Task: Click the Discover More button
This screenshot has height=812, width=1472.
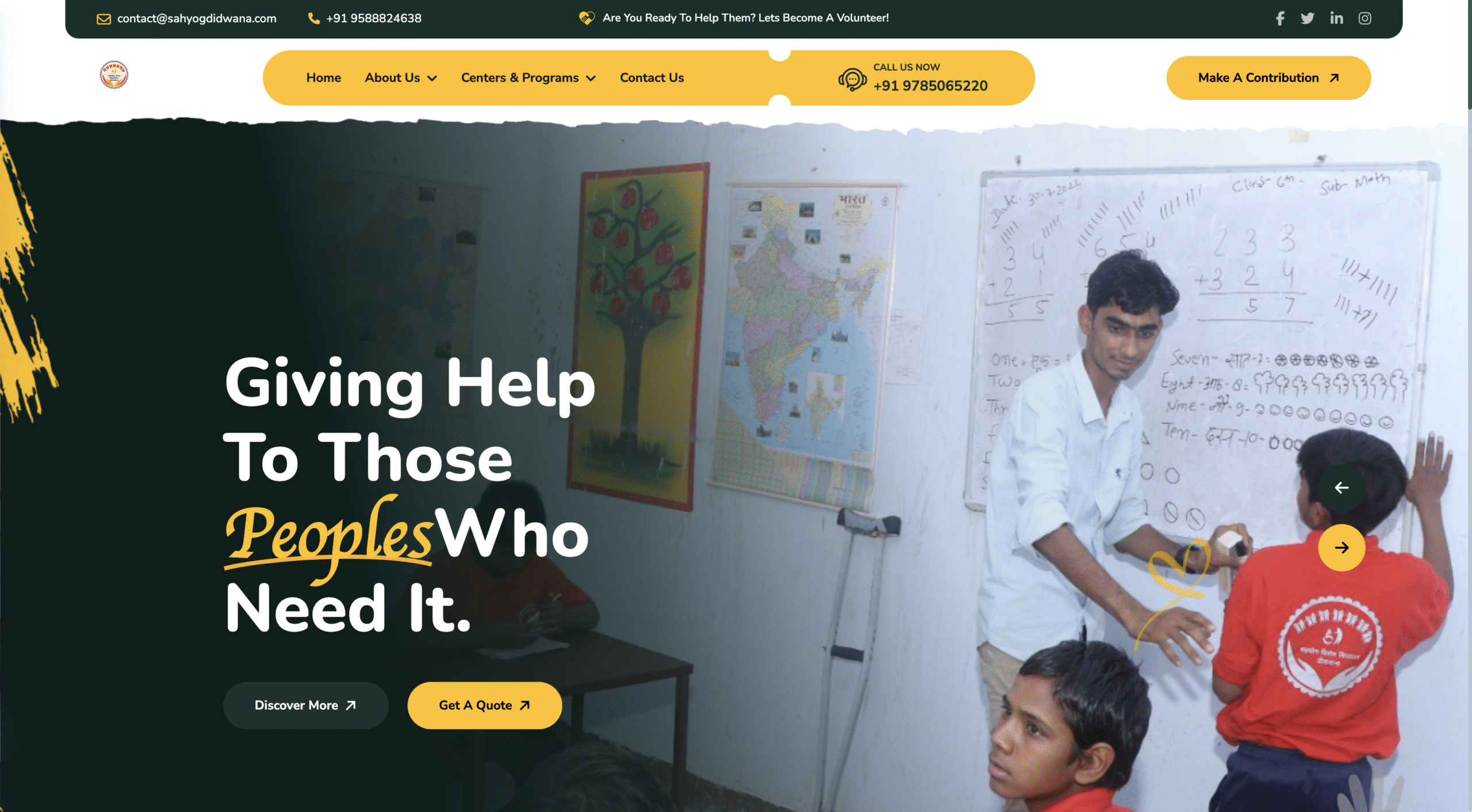Action: click(305, 705)
